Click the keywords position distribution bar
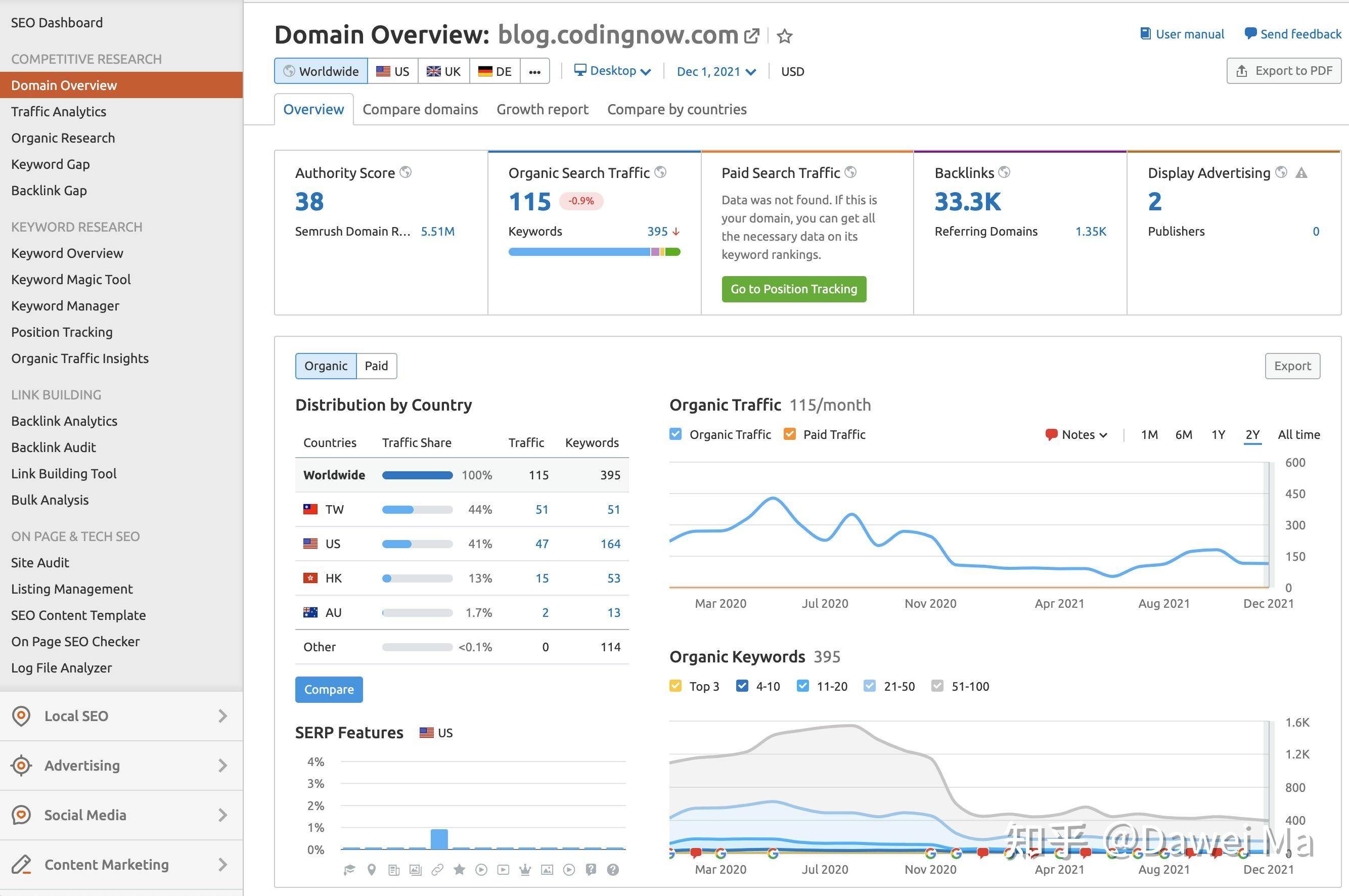Viewport: 1349px width, 896px height. click(x=594, y=252)
